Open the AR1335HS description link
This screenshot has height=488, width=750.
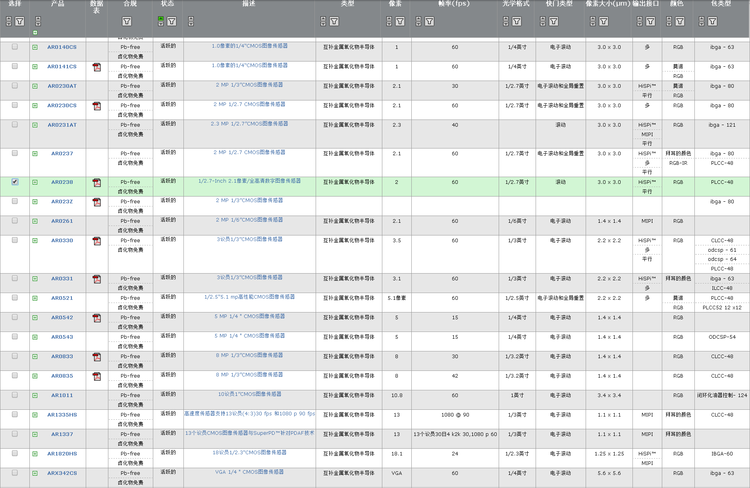coord(249,413)
